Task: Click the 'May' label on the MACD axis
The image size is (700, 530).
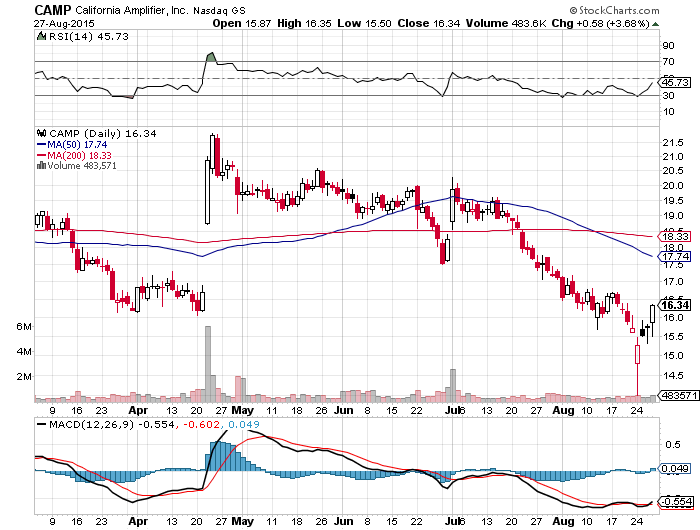Action: tap(242, 521)
